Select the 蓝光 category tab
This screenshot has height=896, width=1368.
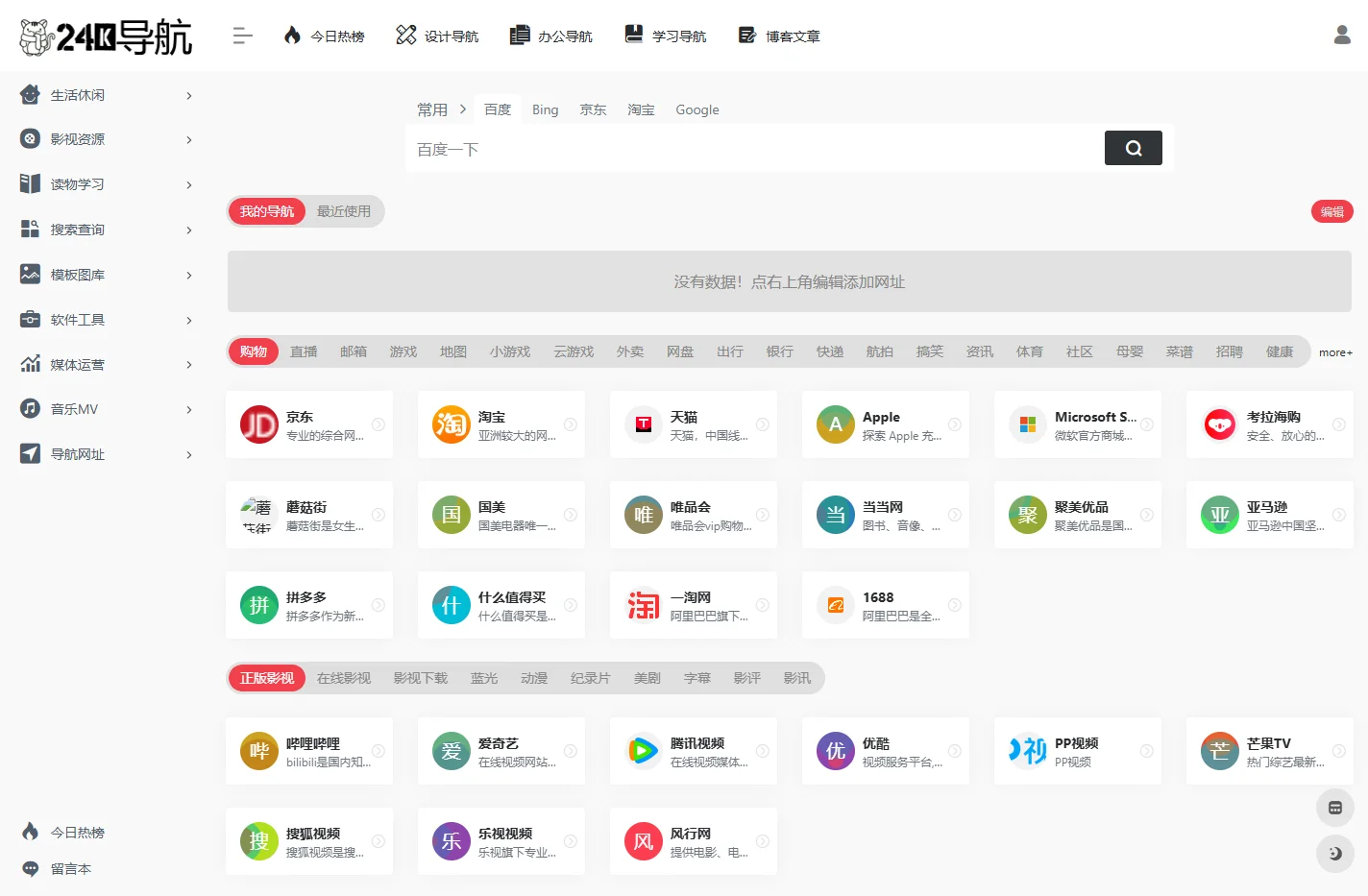coord(484,678)
